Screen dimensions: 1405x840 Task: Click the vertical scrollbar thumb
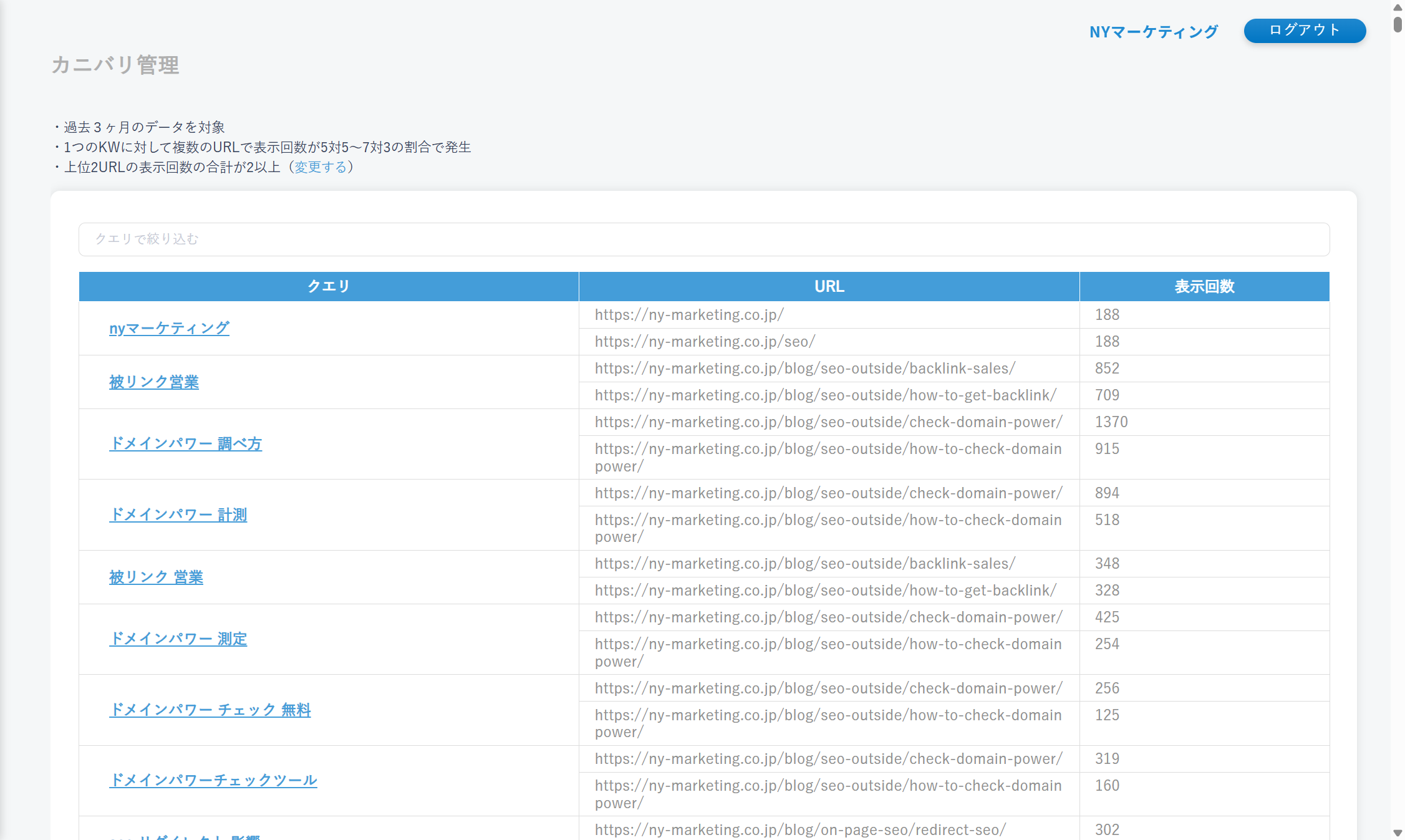pos(1398,24)
